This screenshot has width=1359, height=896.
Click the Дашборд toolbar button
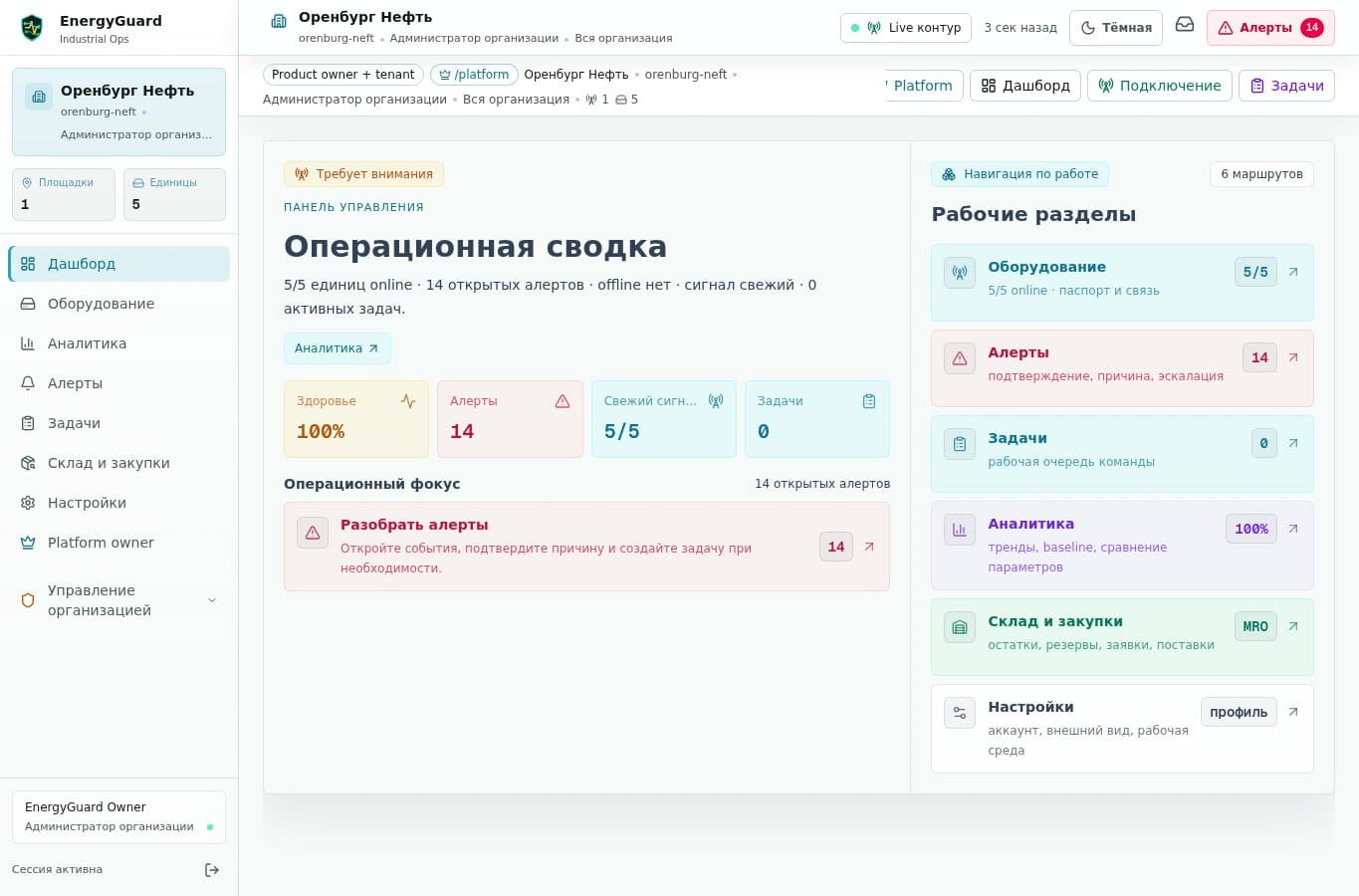(1025, 86)
